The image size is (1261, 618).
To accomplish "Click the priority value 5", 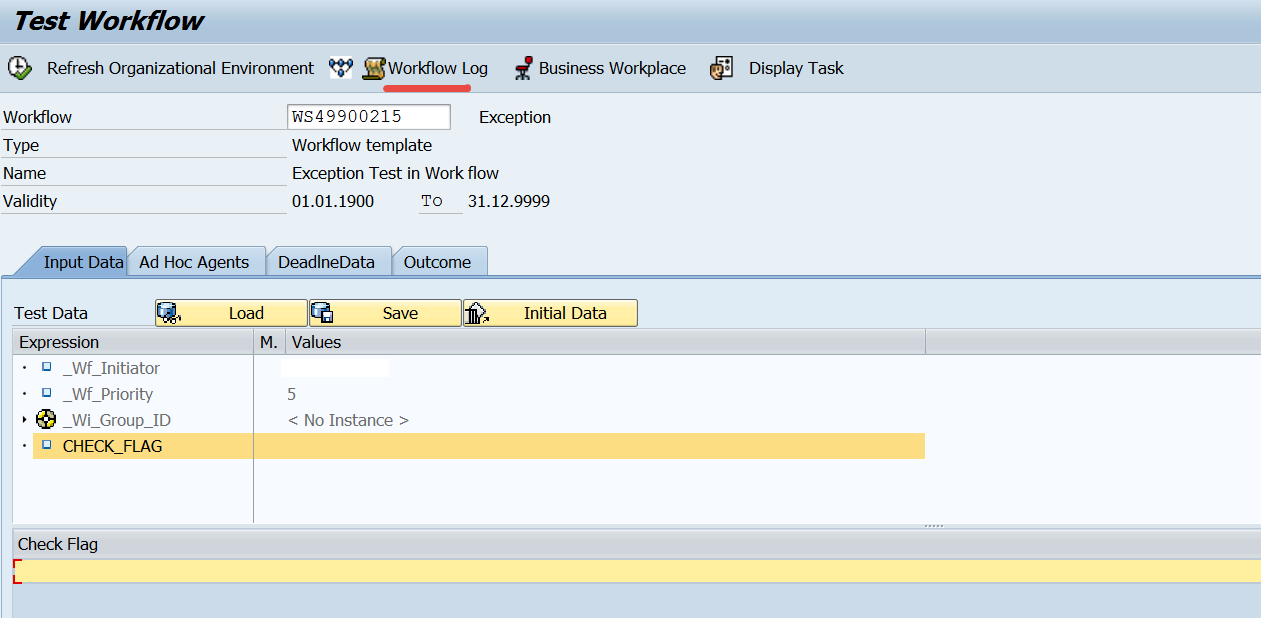I will pyautogui.click(x=292, y=394).
